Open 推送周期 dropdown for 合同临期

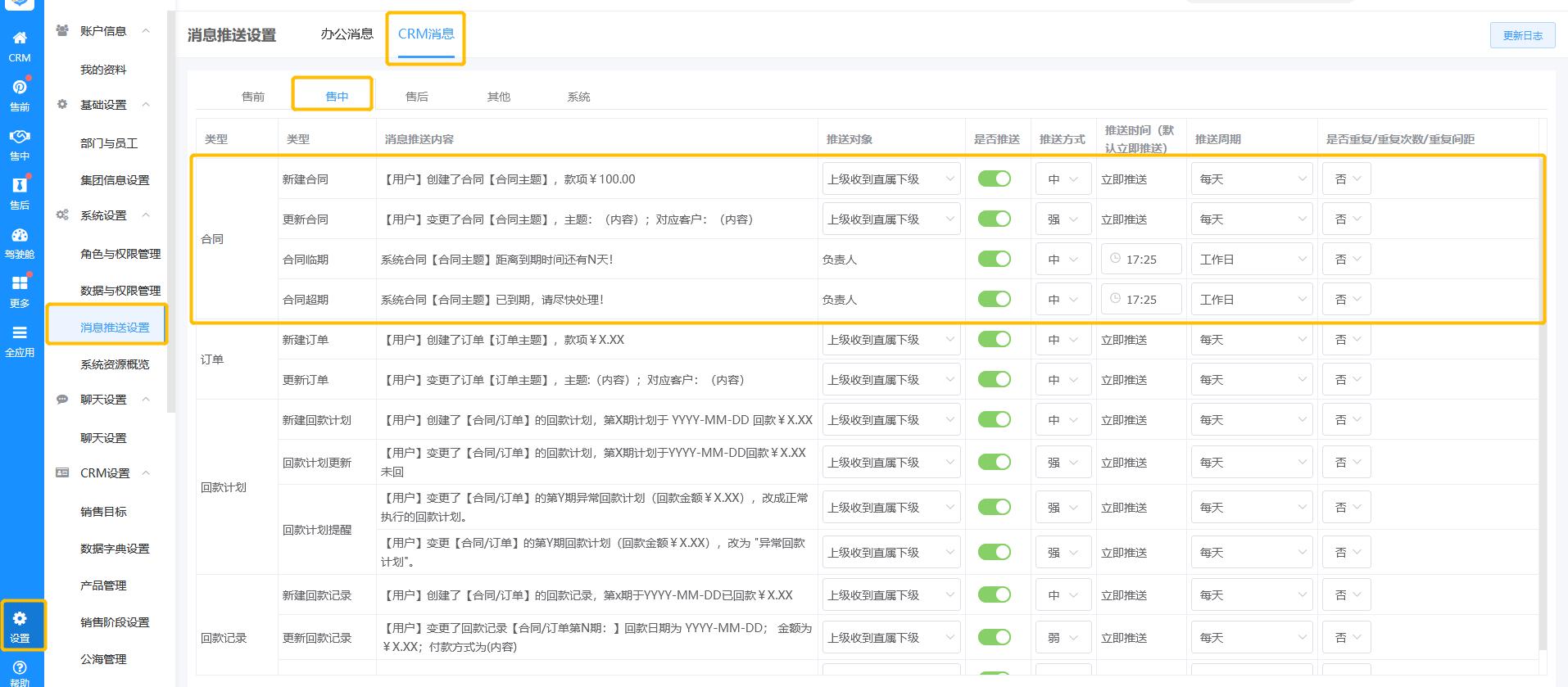click(x=1251, y=259)
